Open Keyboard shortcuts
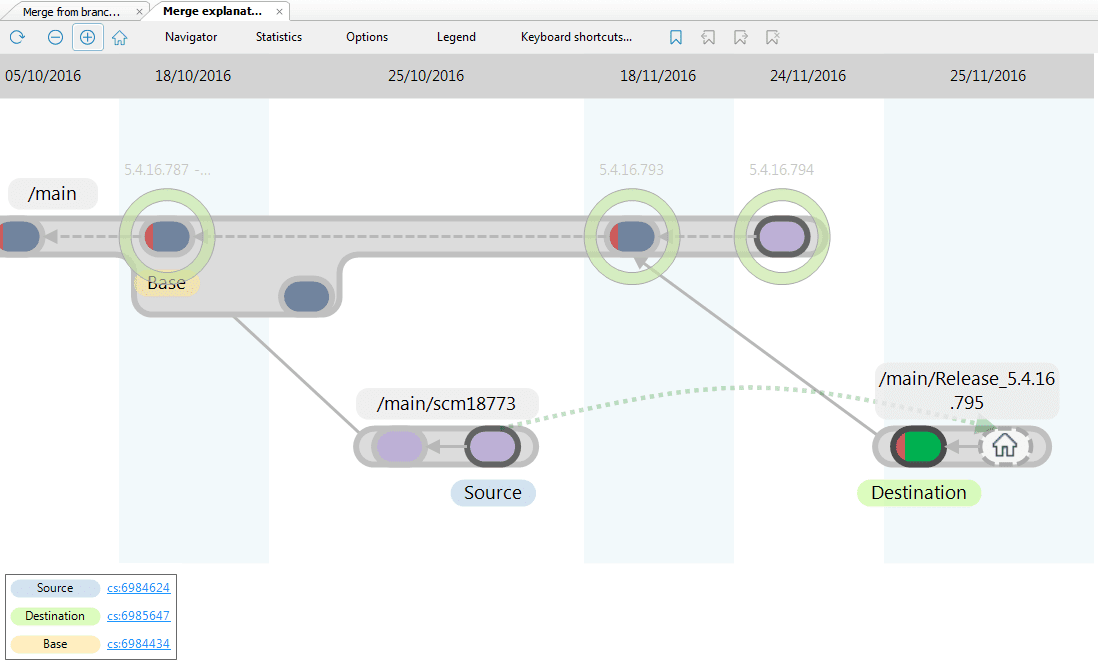Image resolution: width=1098 pixels, height=669 pixels. [576, 37]
